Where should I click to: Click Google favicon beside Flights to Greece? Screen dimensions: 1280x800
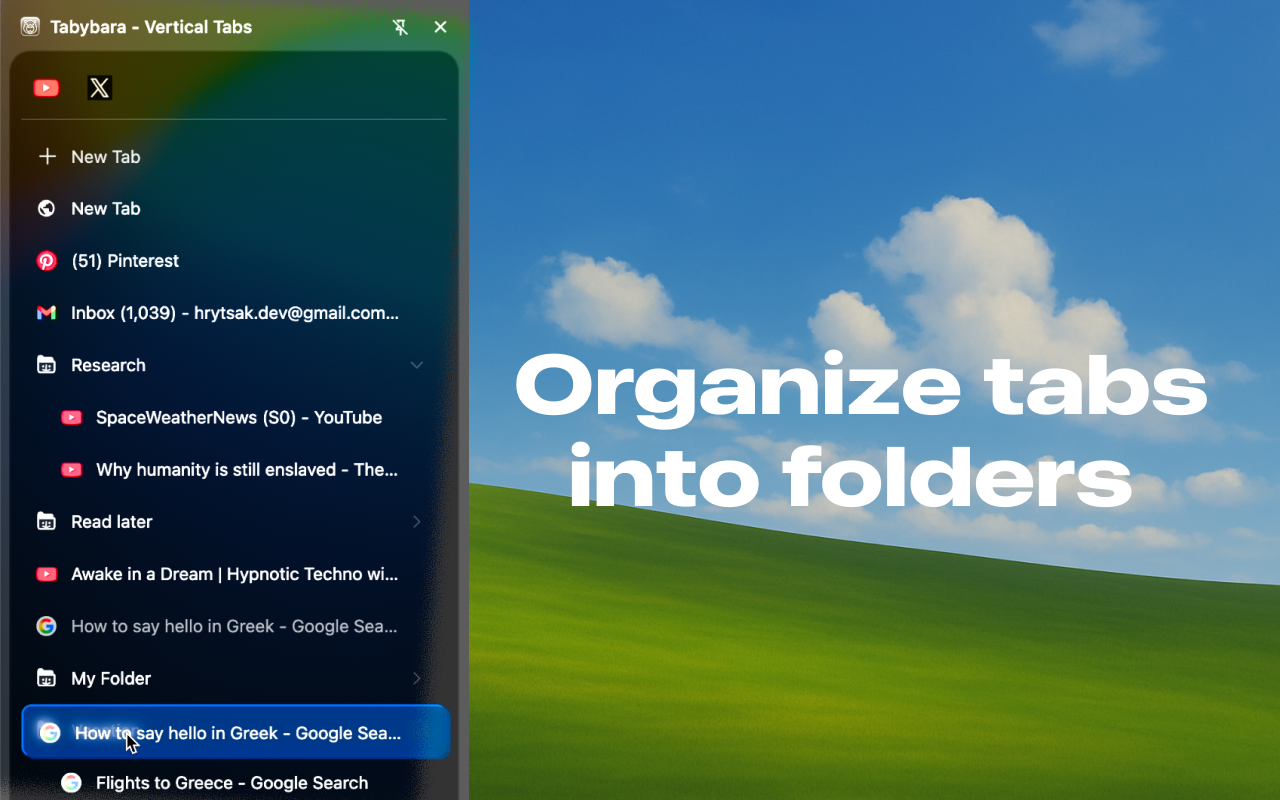coord(71,783)
